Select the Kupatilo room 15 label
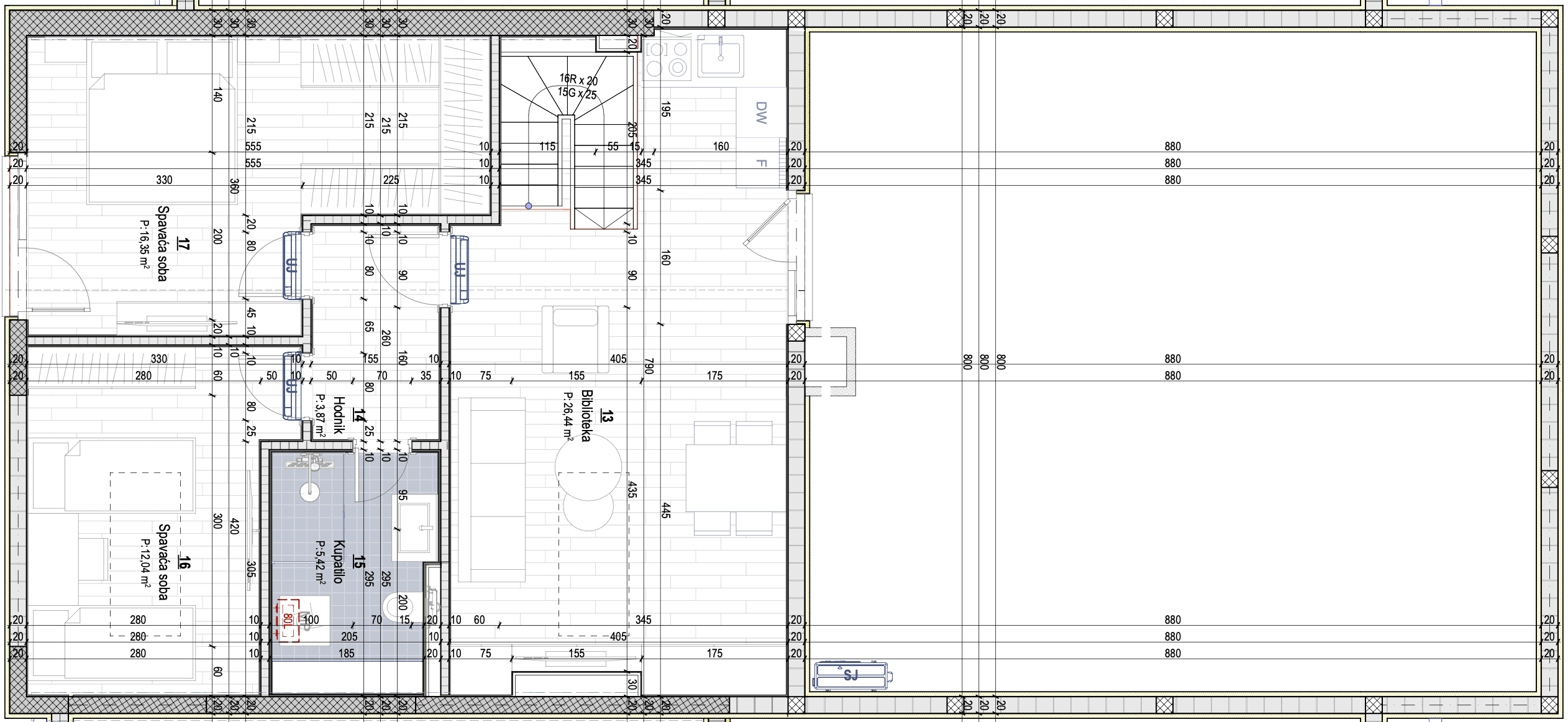This screenshot has width=1568, height=722. point(339,561)
